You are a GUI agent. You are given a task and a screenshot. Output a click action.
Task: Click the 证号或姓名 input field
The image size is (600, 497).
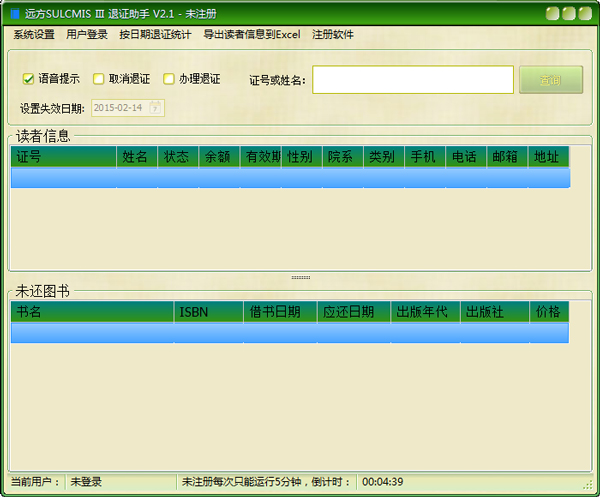pyautogui.click(x=413, y=80)
